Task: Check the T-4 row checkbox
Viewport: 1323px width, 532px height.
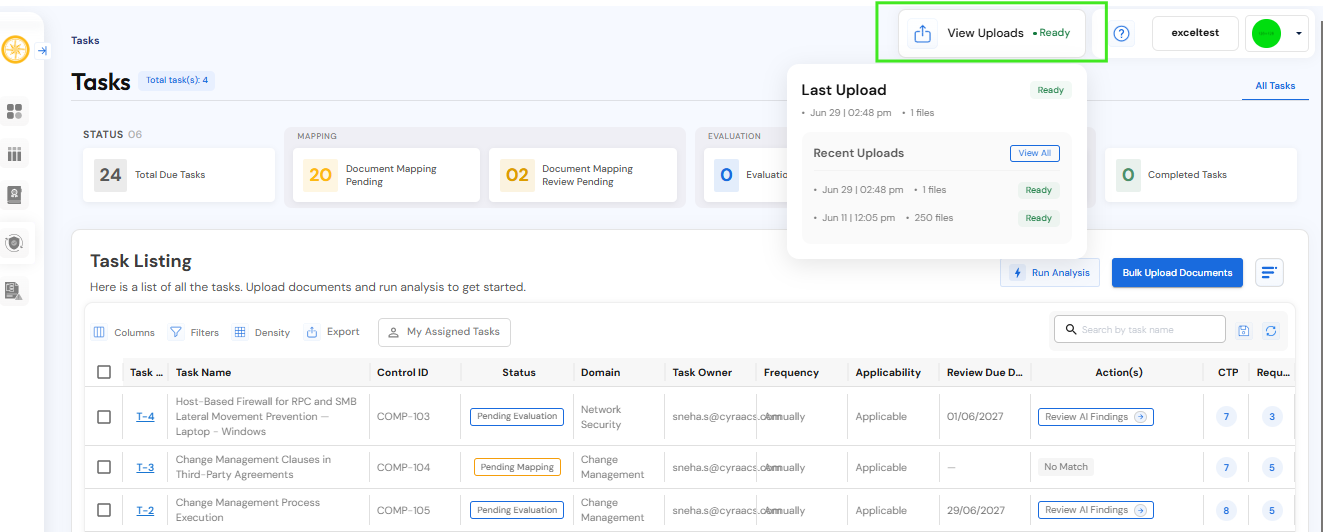Action: (104, 417)
